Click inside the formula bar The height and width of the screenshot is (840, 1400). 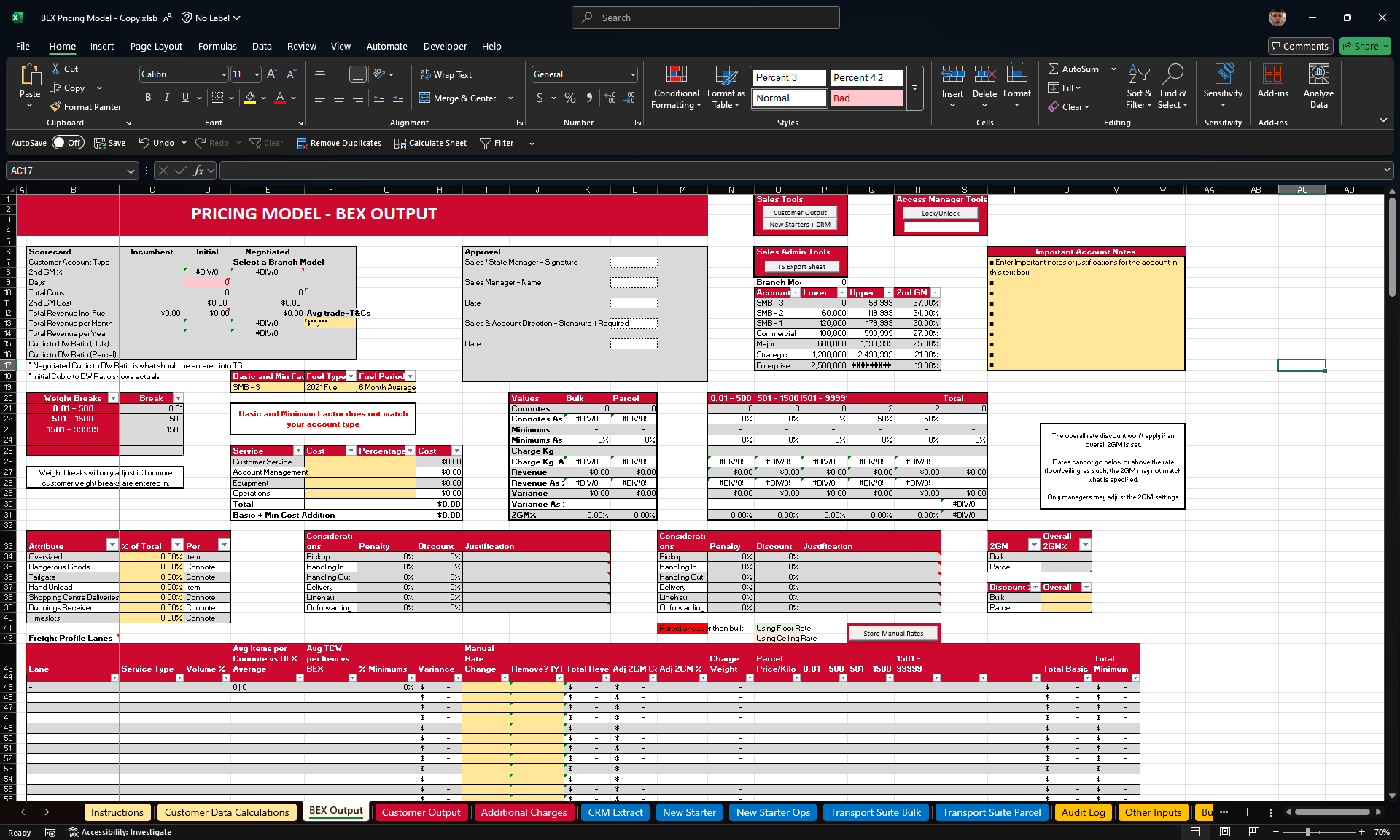click(802, 171)
